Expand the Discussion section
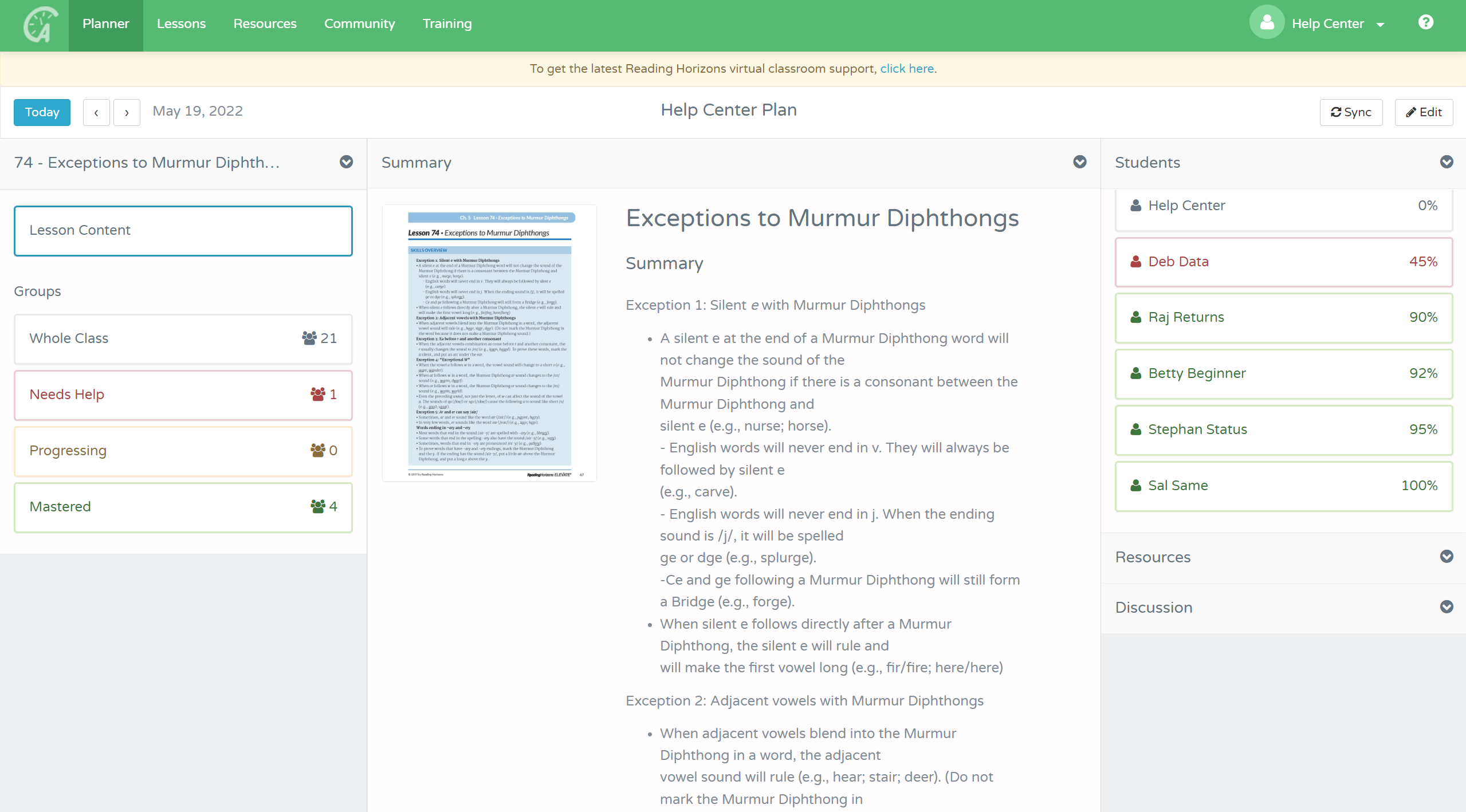The width and height of the screenshot is (1466, 812). click(x=1446, y=607)
